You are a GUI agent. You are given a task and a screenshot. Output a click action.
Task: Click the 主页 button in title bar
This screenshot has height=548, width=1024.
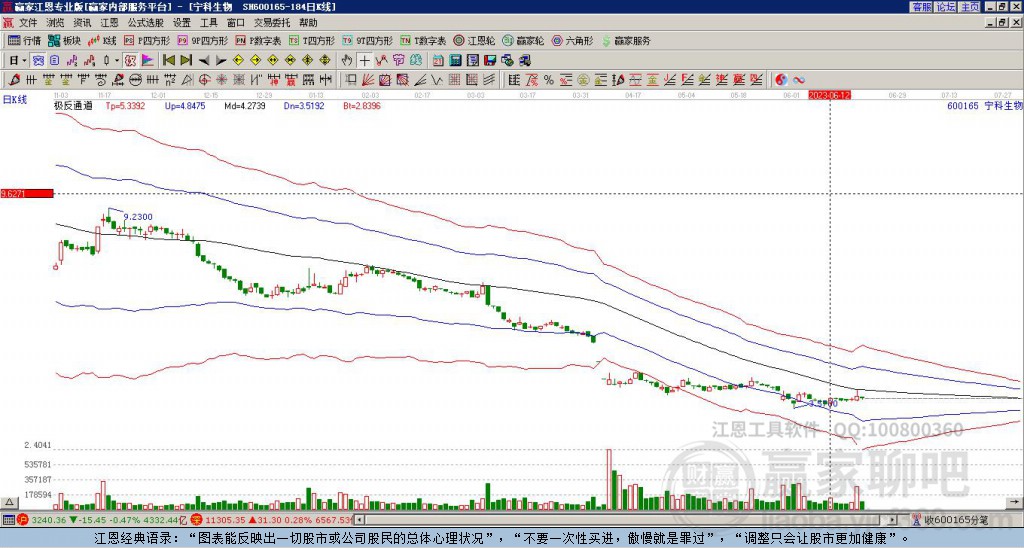[970, 7]
